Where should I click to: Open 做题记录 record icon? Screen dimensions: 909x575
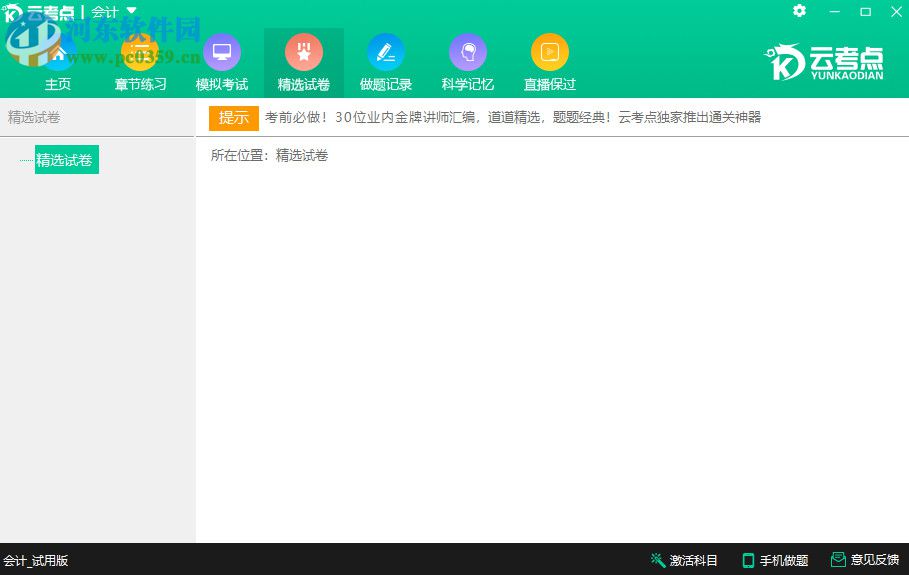tap(386, 53)
